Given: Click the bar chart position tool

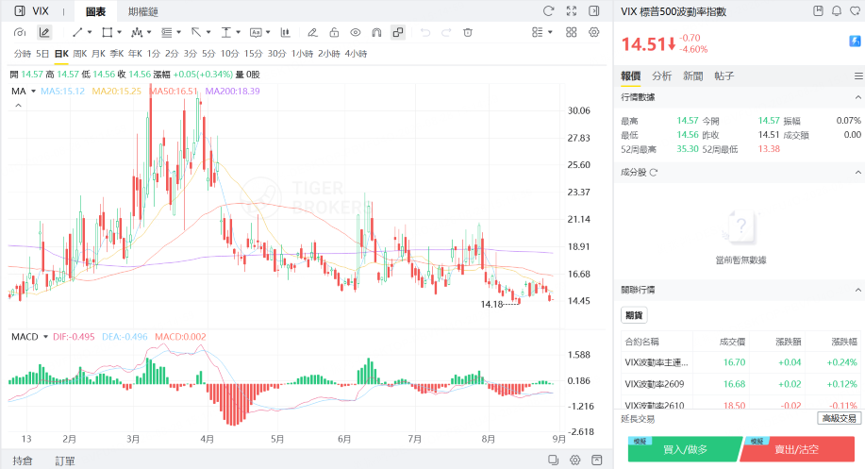Looking at the screenshot, I should click(x=285, y=33).
